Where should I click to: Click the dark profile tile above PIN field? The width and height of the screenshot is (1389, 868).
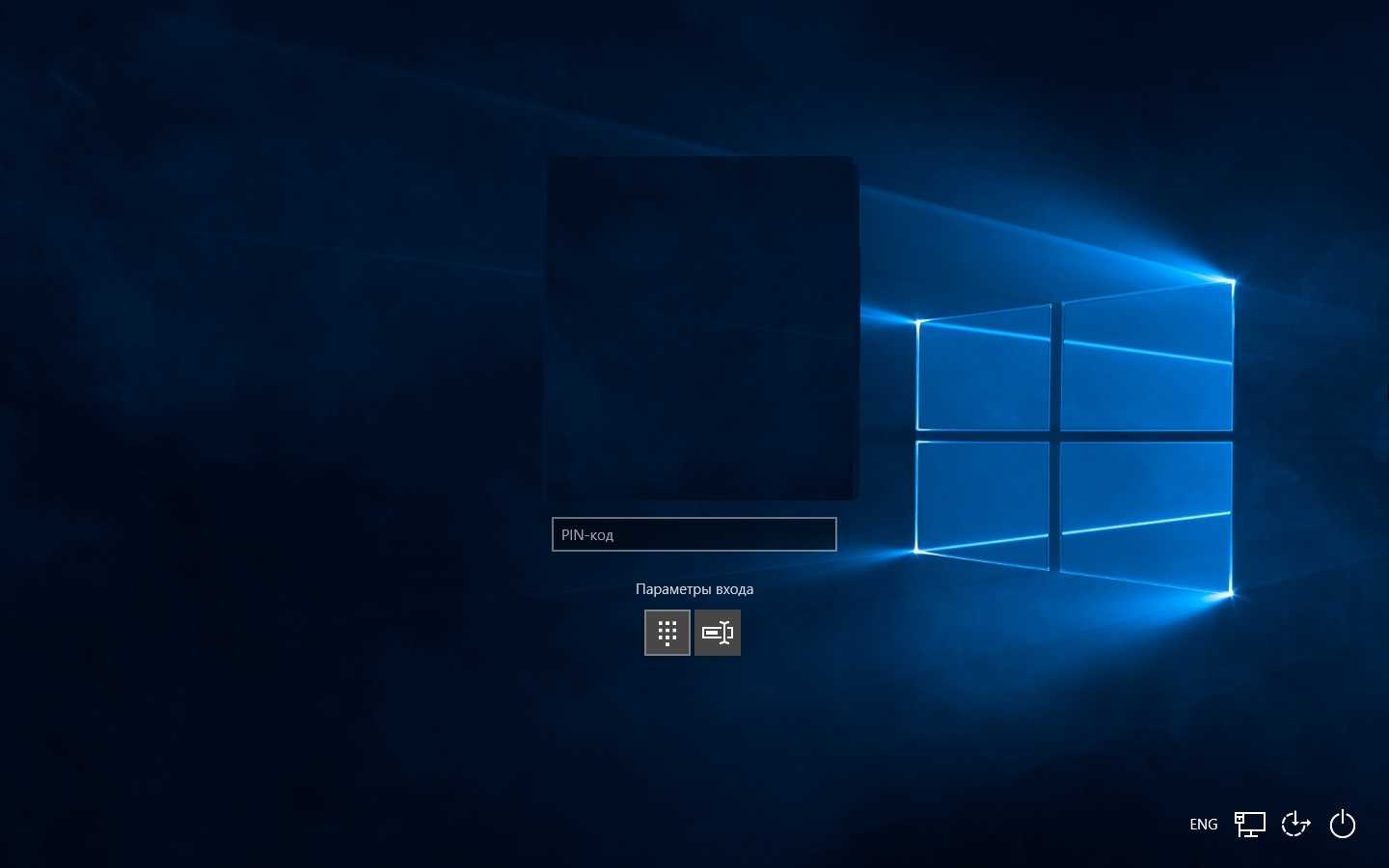tap(702, 328)
